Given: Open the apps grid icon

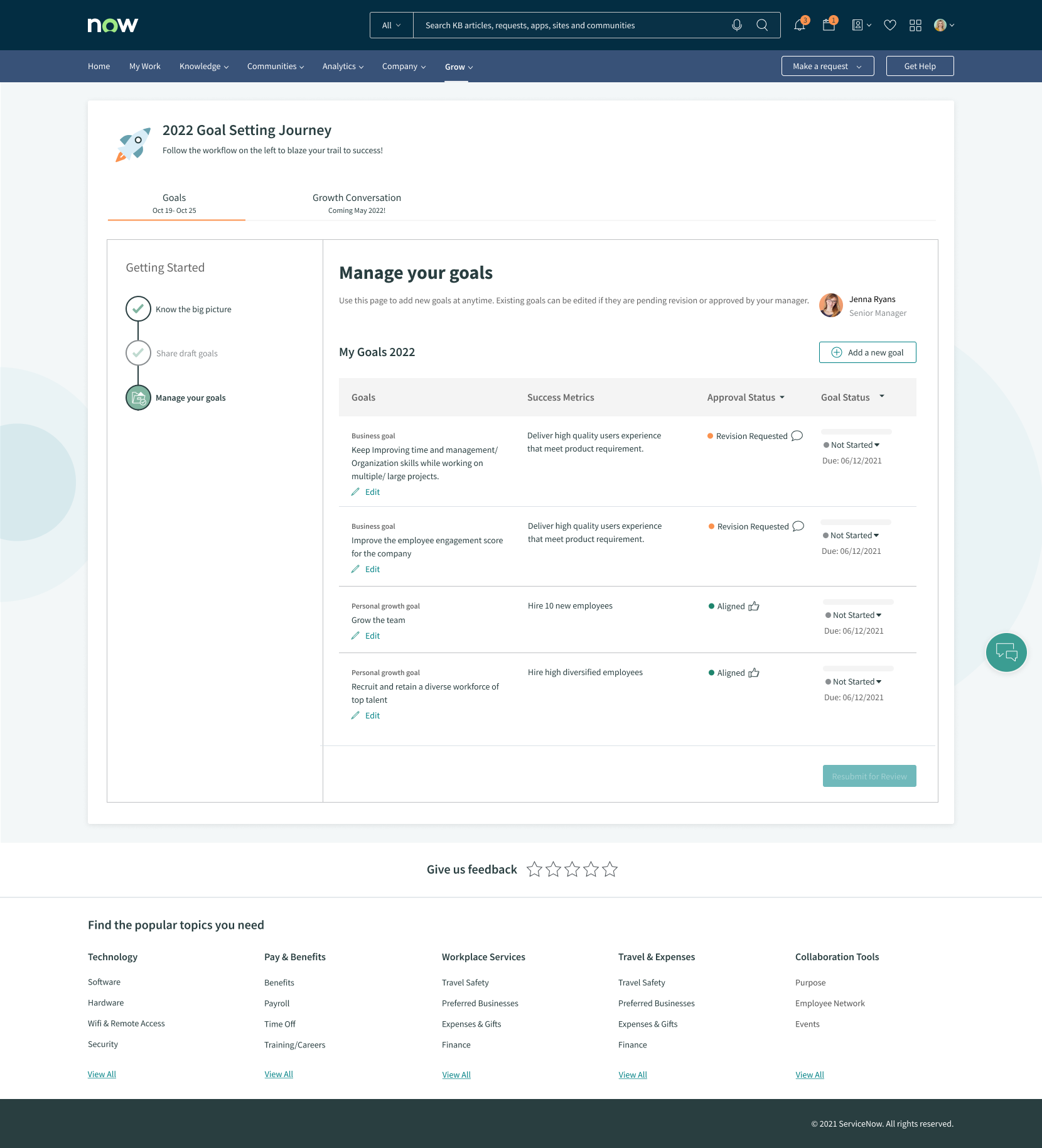Looking at the screenshot, I should coord(915,25).
